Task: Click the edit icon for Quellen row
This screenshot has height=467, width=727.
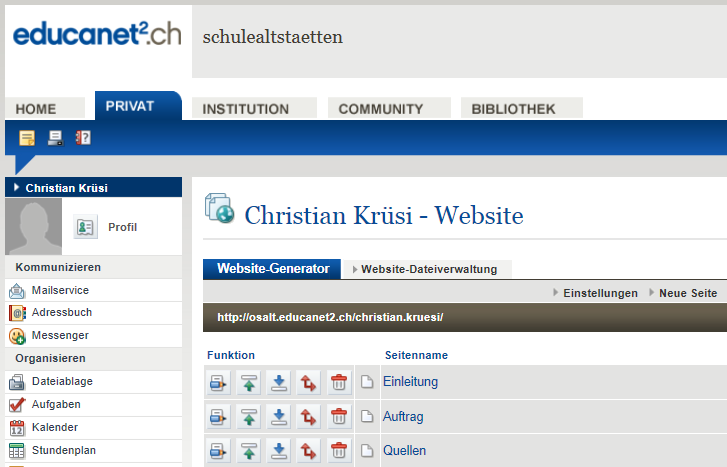Action: pos(218,450)
